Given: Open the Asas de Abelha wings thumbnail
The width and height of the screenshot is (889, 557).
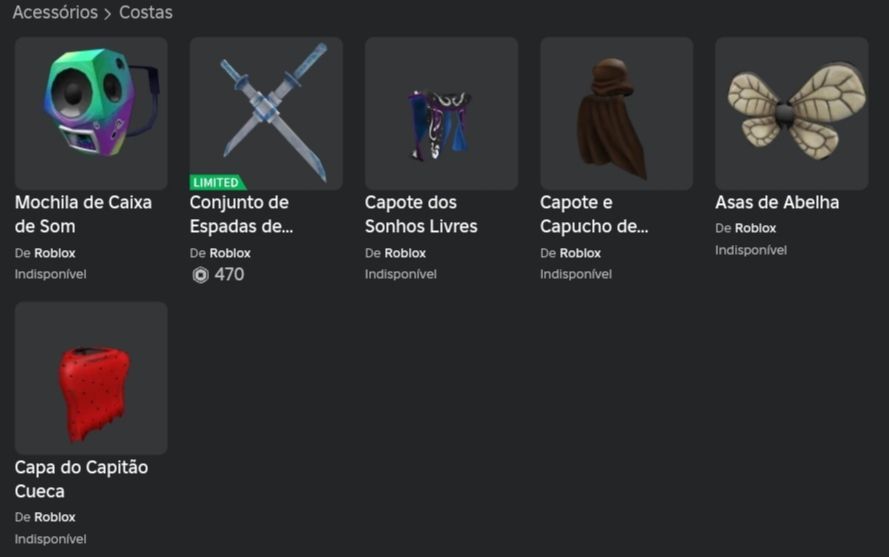Looking at the screenshot, I should click(791, 113).
